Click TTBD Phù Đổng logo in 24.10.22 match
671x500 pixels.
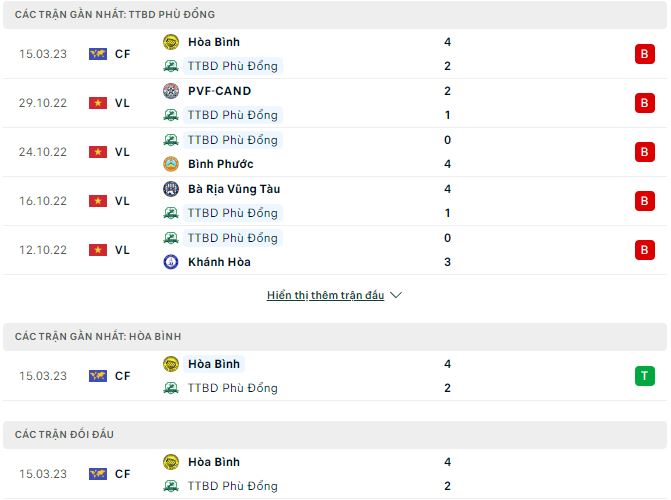click(x=170, y=140)
